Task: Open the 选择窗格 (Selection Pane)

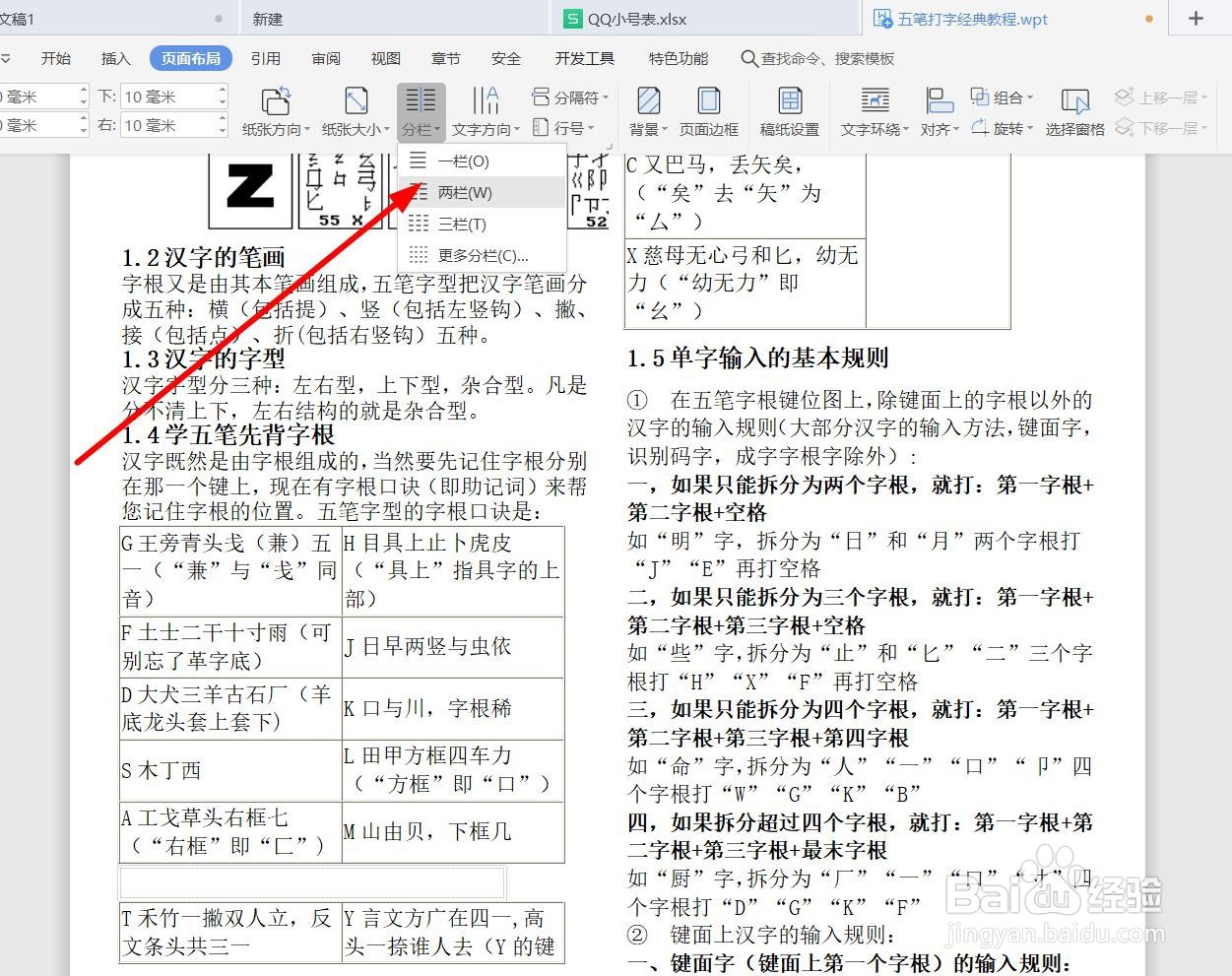Action: (x=1073, y=108)
